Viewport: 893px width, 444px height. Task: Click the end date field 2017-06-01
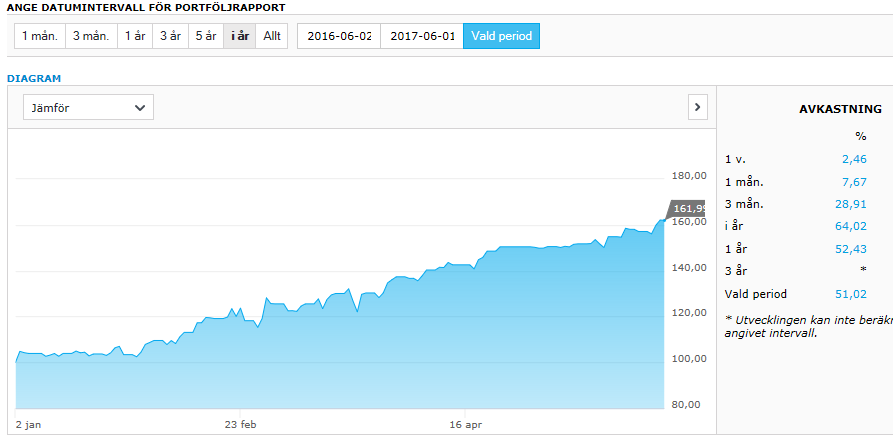tap(422, 37)
